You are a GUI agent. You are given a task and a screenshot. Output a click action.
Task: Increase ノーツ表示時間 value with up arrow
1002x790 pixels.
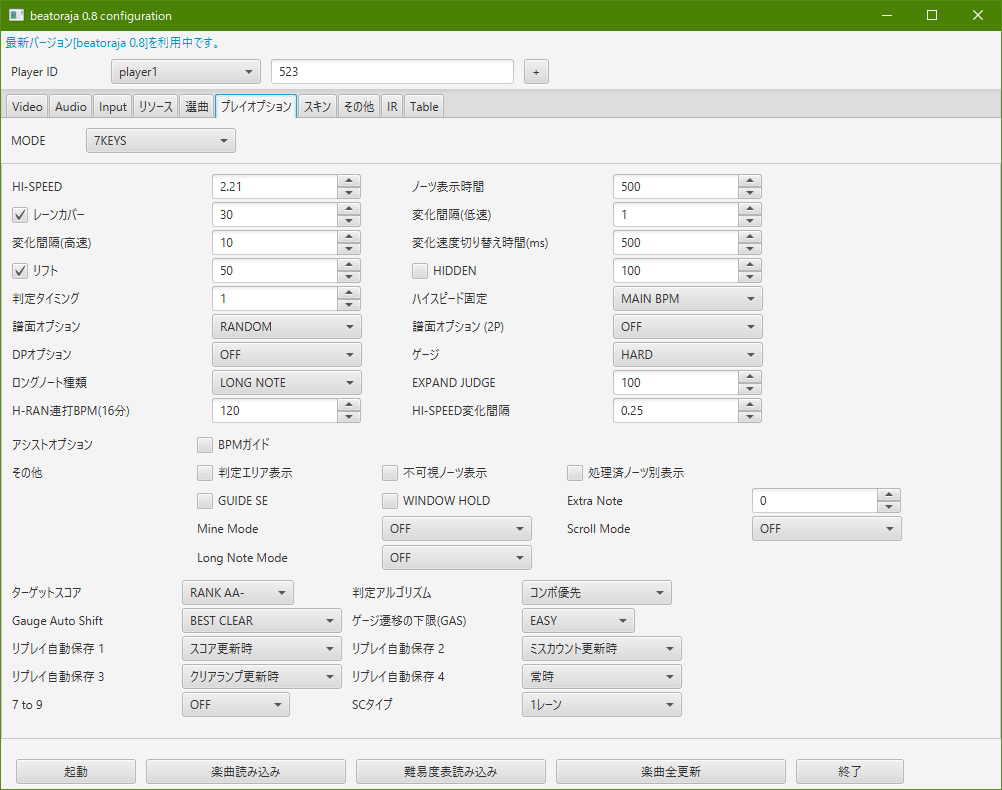750,181
